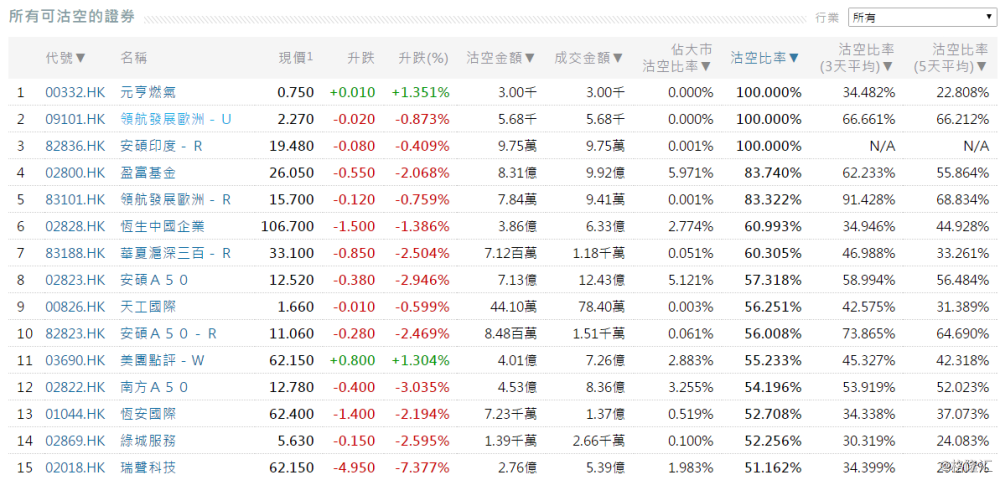Screen dimensions: 1000x480
Task: Click stock name 恆安國際
Action: [148, 414]
